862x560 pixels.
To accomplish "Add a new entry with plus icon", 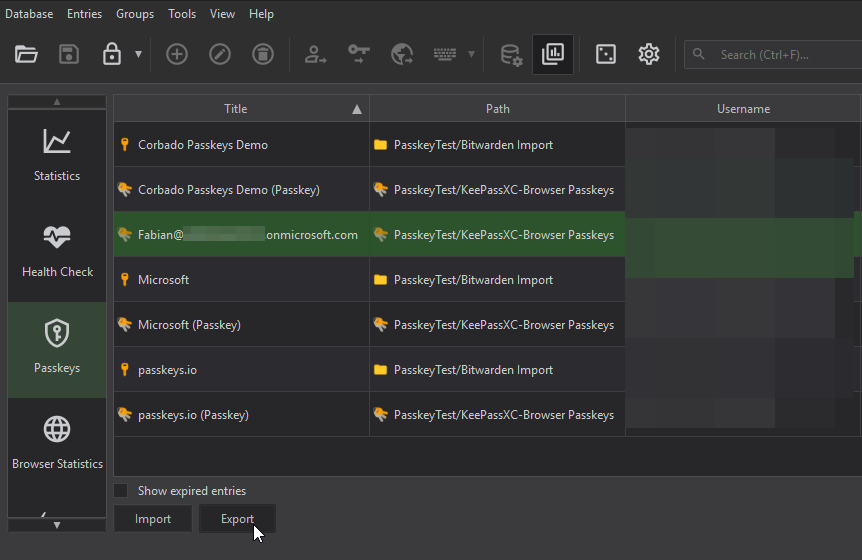I will [x=177, y=54].
